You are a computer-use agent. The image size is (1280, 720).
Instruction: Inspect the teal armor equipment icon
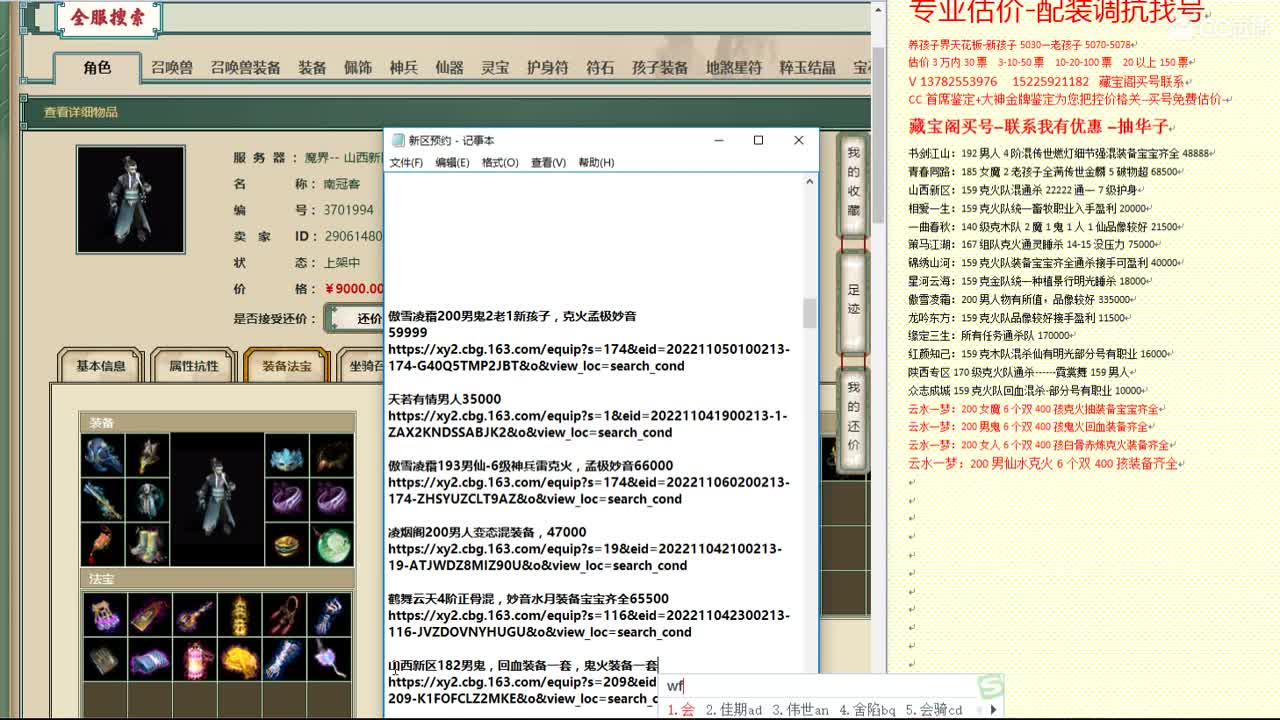147,499
